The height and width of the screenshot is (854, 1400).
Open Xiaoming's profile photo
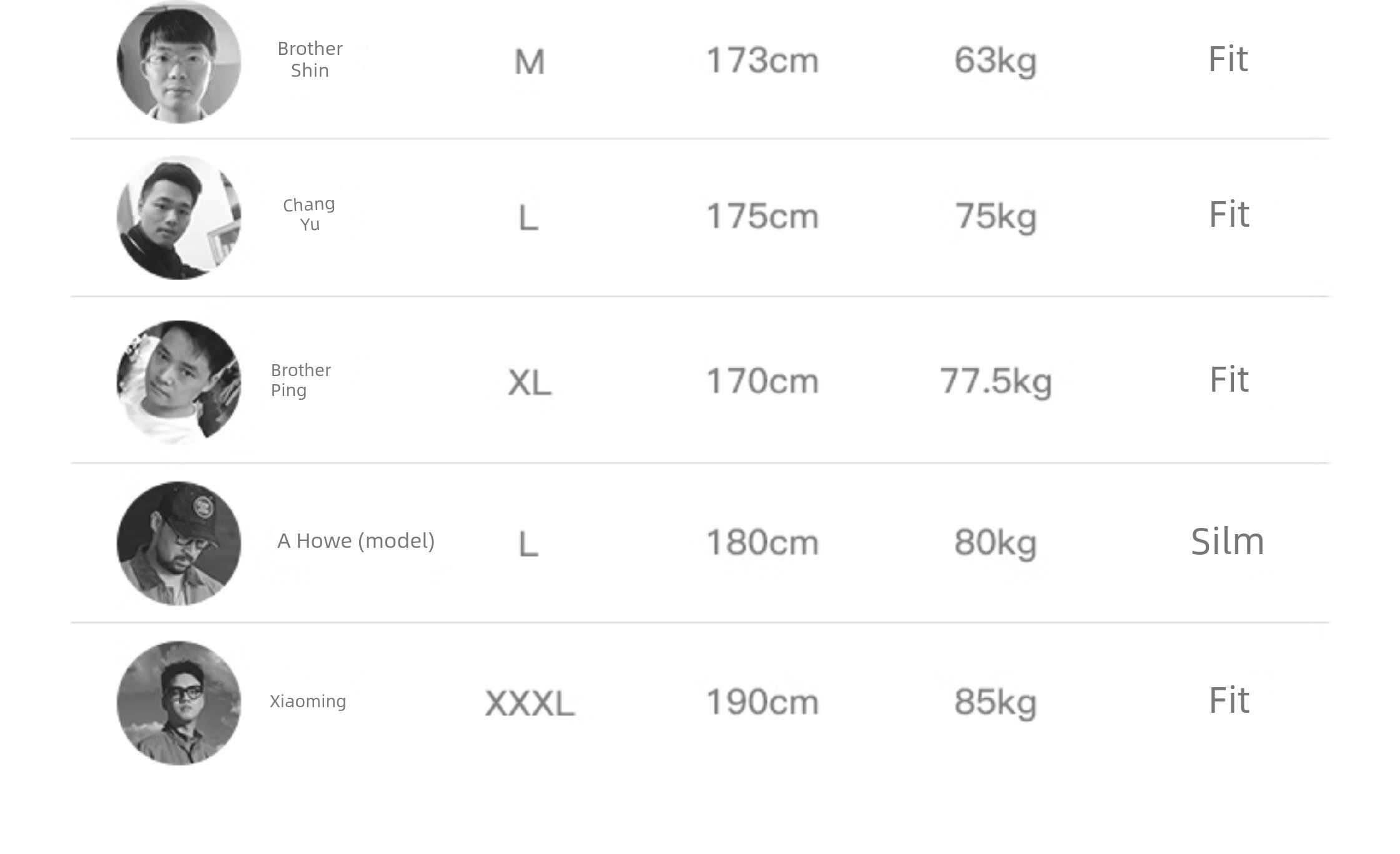click(179, 703)
